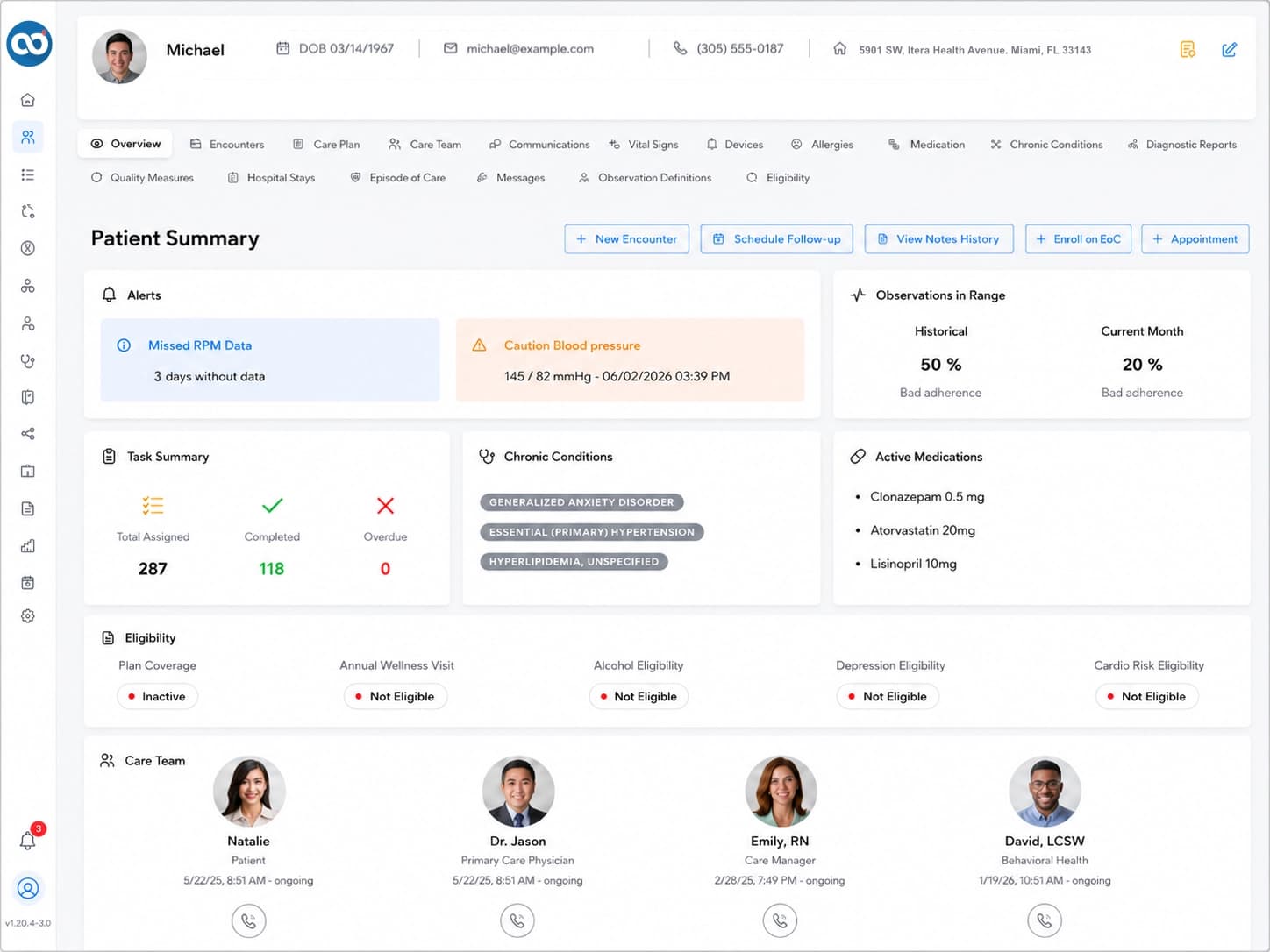Click Emily, RN's care team photo
The width and height of the screenshot is (1270, 952).
pyautogui.click(x=781, y=792)
